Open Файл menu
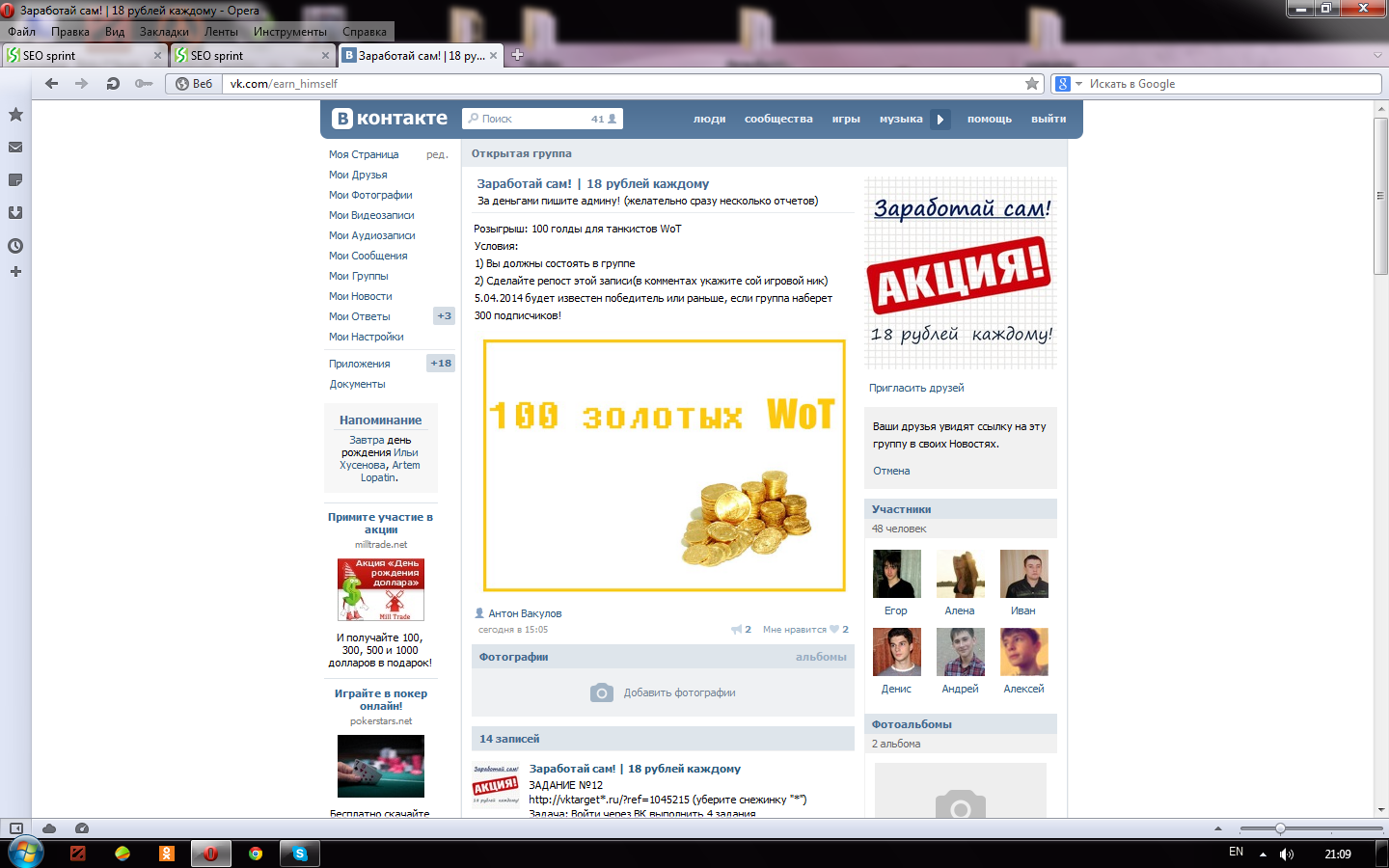The width and height of the screenshot is (1389, 868). [21, 32]
